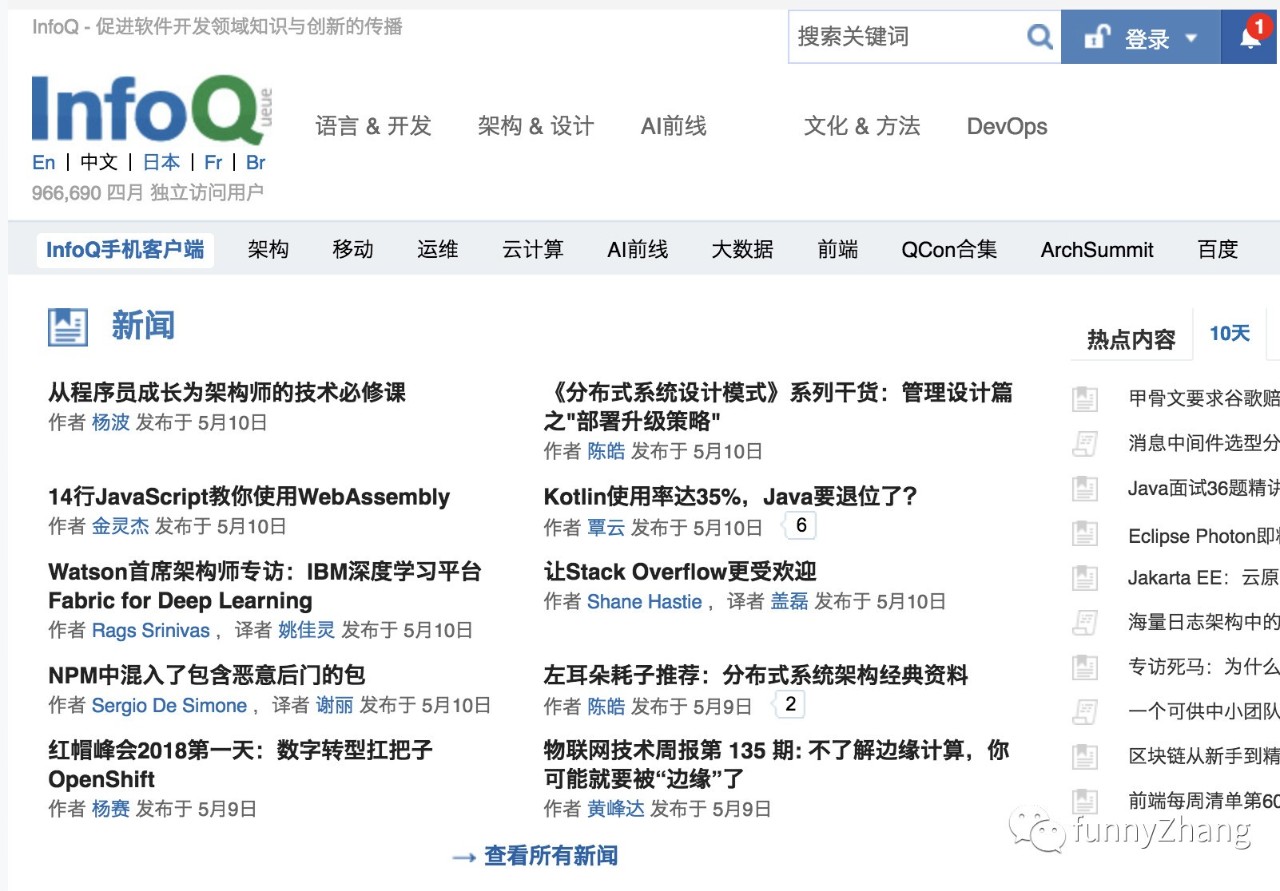
Task: Open the DevOps menu
Action: click(1007, 126)
